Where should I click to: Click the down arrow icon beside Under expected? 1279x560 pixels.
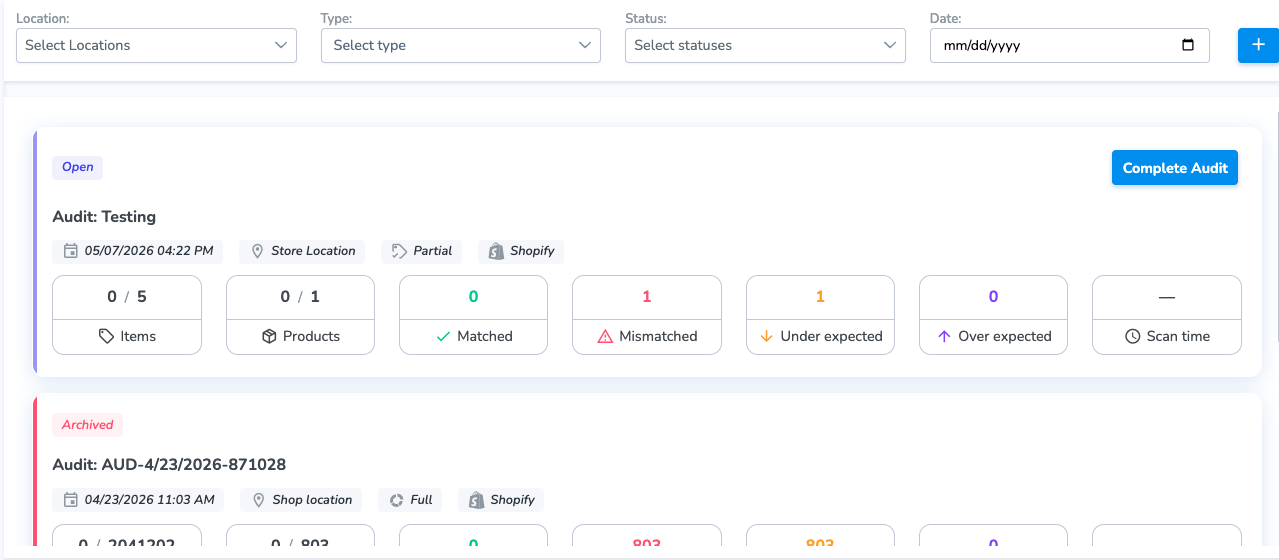tap(767, 337)
